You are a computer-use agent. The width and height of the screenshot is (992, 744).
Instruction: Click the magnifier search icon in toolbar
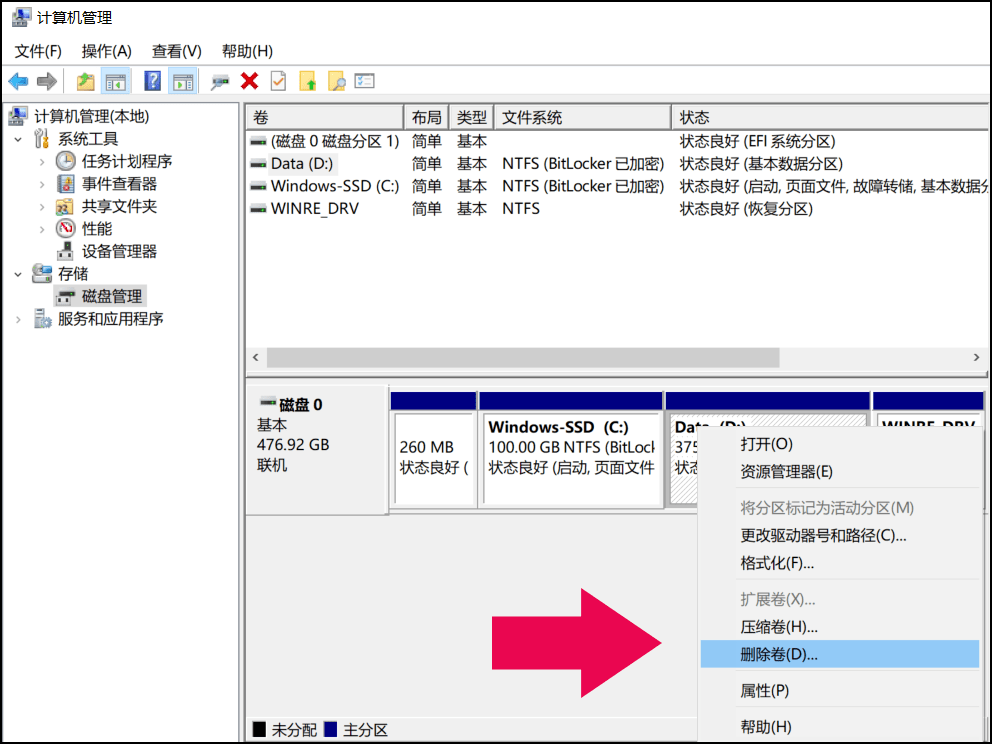pos(336,82)
